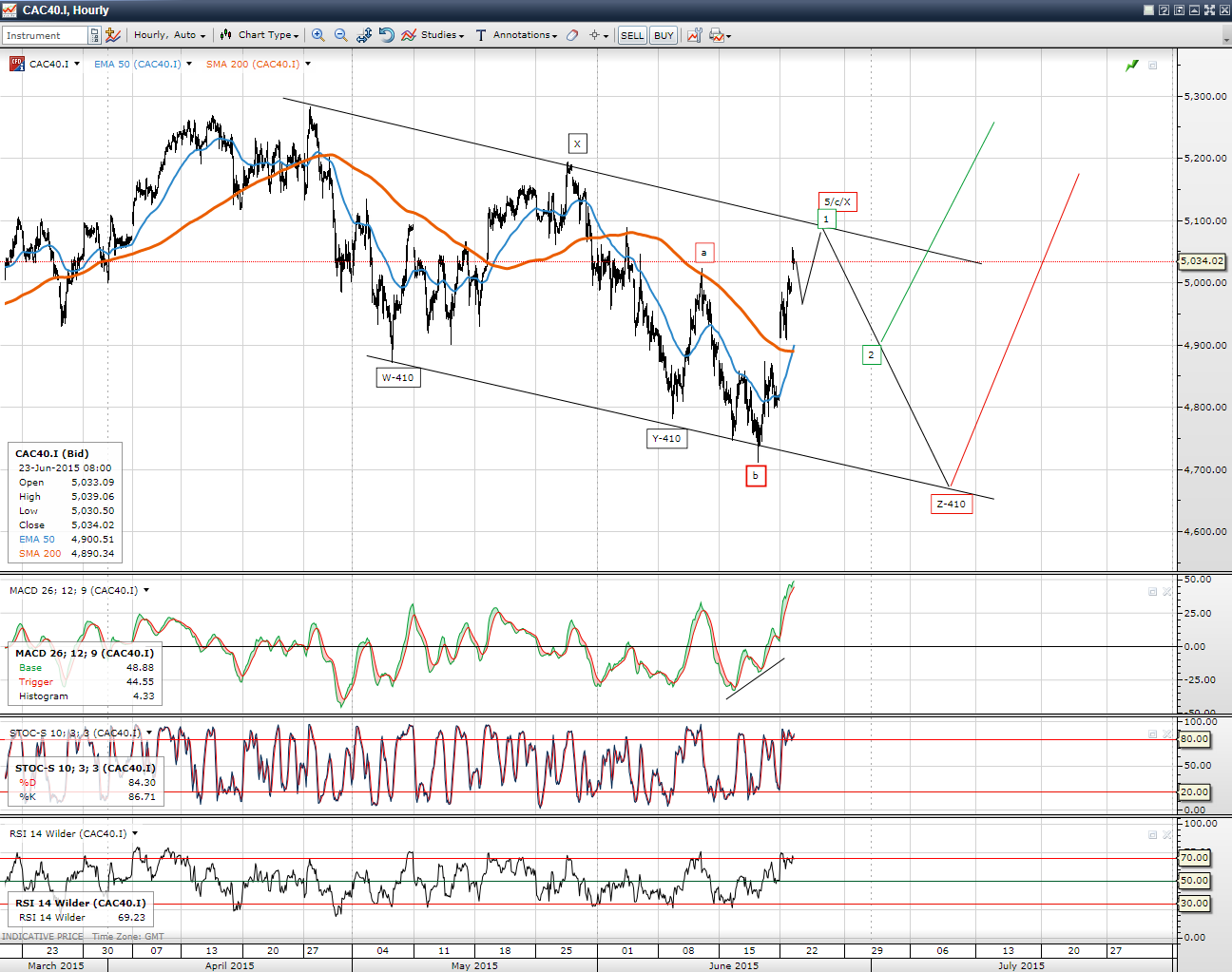Click the chart app icon in title bar

tap(10, 10)
